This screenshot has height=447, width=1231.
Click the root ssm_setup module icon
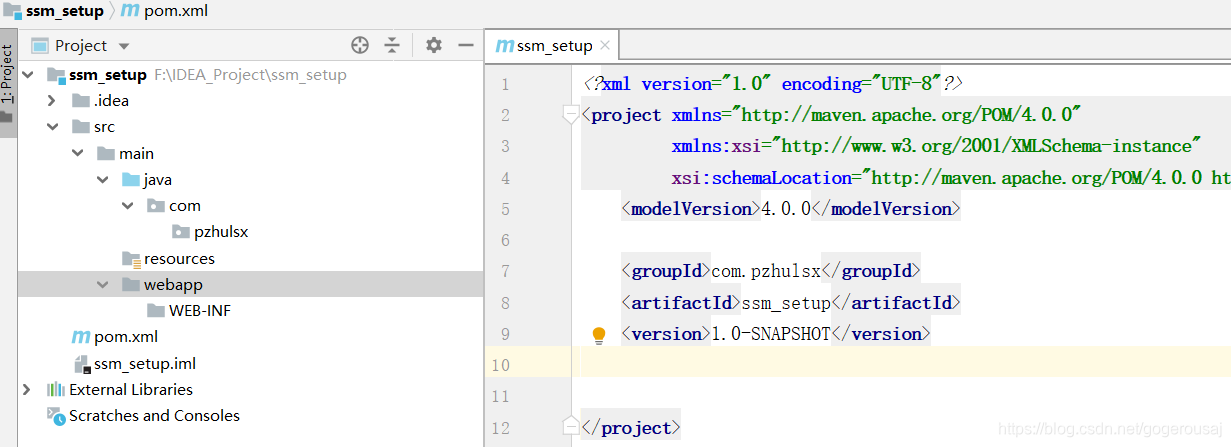pyautogui.click(x=55, y=75)
